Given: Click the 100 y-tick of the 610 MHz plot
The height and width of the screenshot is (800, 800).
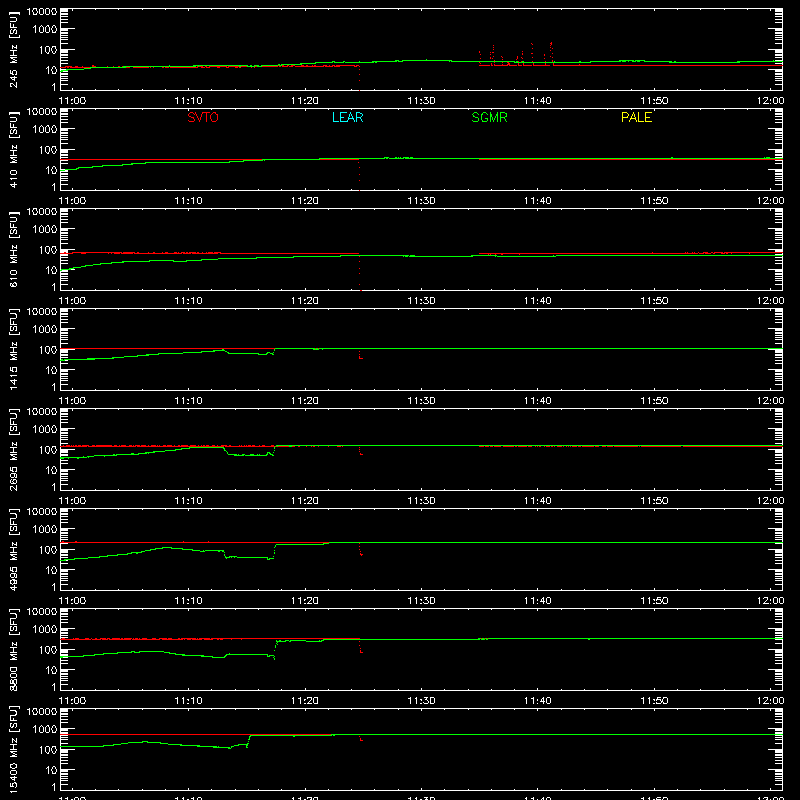Looking at the screenshot, I should click(48, 249).
